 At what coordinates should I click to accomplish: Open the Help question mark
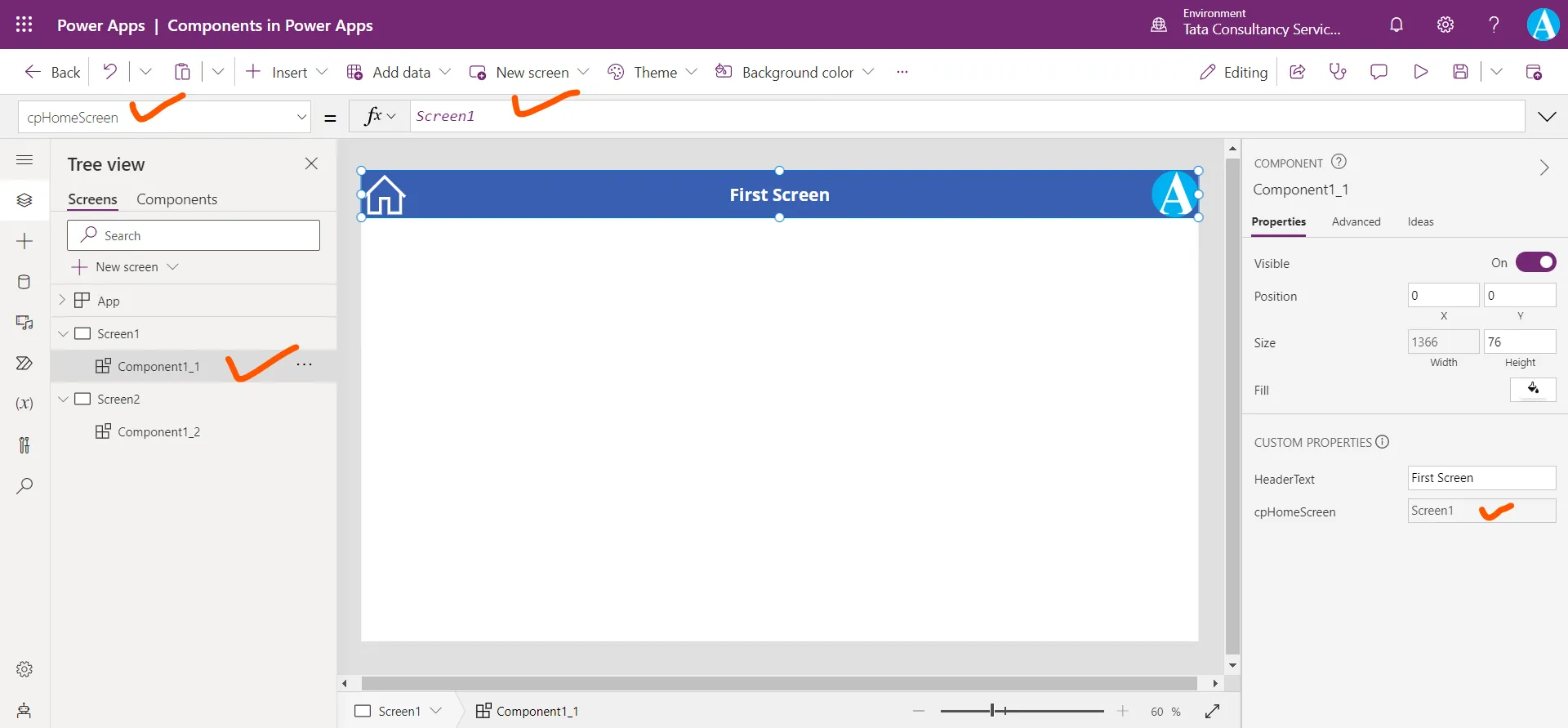coord(1494,25)
